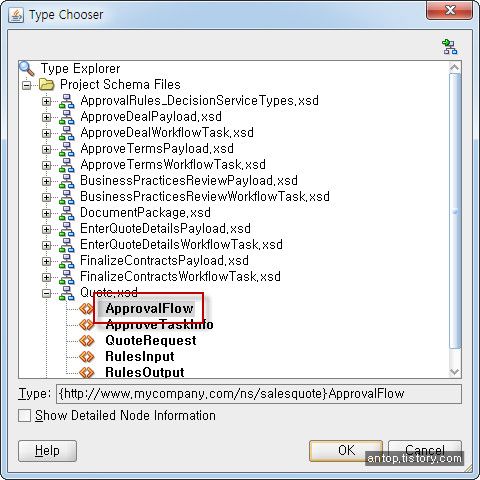Image resolution: width=480 pixels, height=480 pixels.
Task: Click the tree scrollbar down arrow
Action: [455, 372]
